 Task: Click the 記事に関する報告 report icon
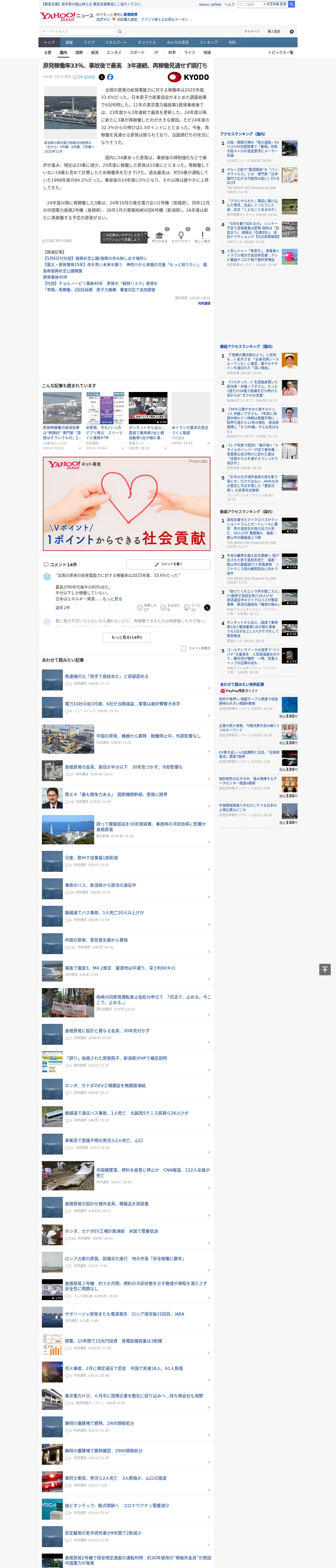click(57, 241)
